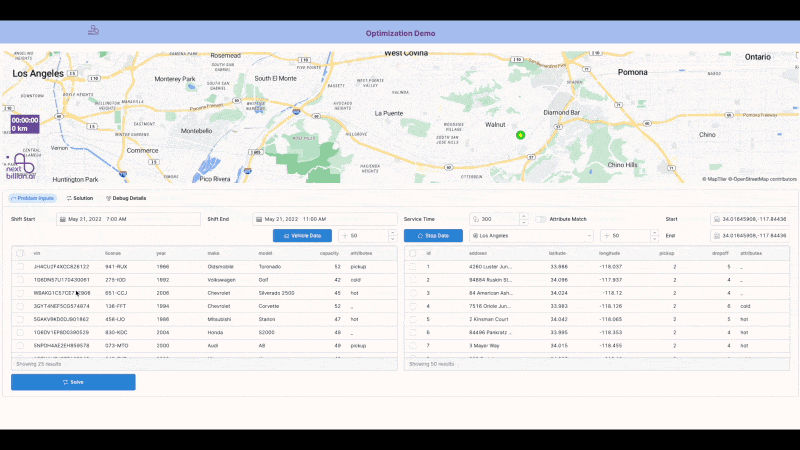Click the Optimization Demo title
The image size is (800, 450).
(401, 33)
